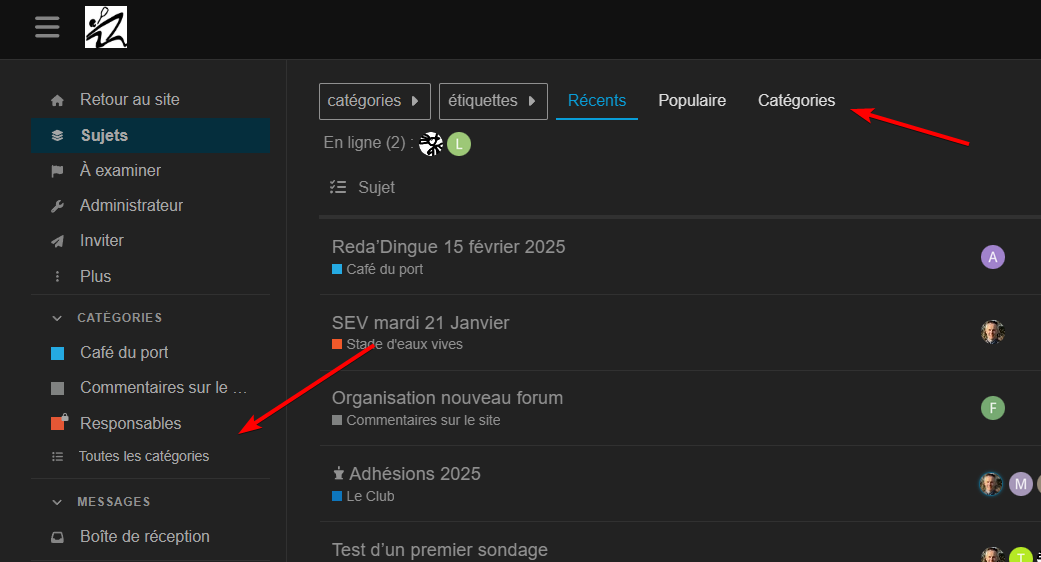Click purple A avatar on Reda'Dingue row
The width and height of the screenshot is (1041, 562).
[x=993, y=257]
